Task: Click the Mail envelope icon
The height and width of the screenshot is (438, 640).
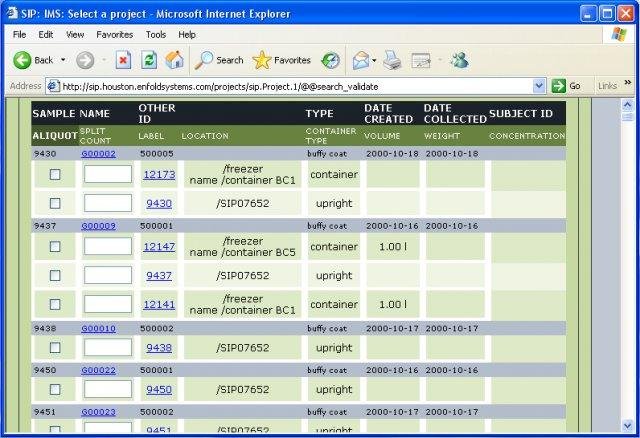Action: (359, 60)
